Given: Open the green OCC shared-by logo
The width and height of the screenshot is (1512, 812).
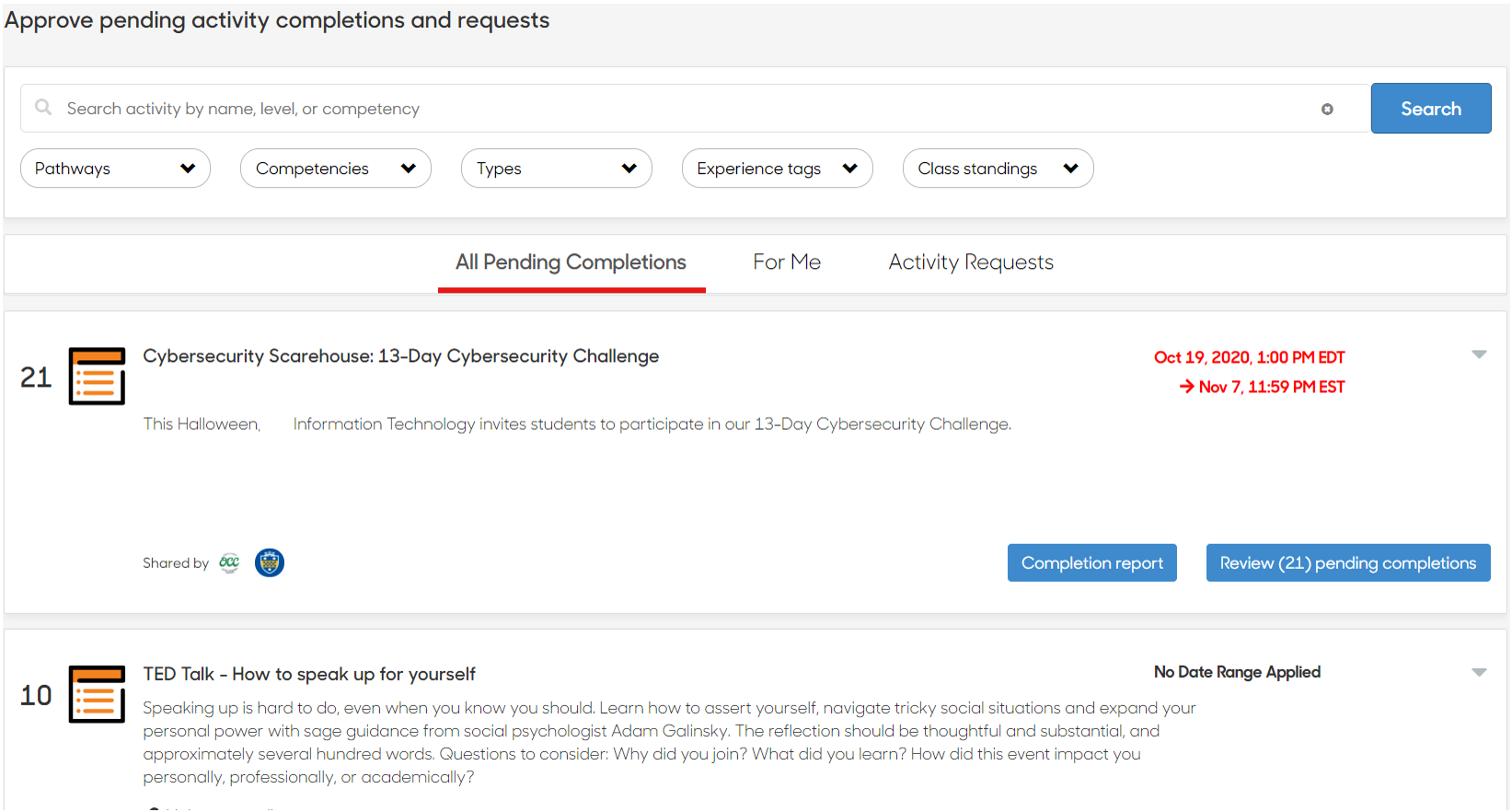Looking at the screenshot, I should tap(229, 563).
